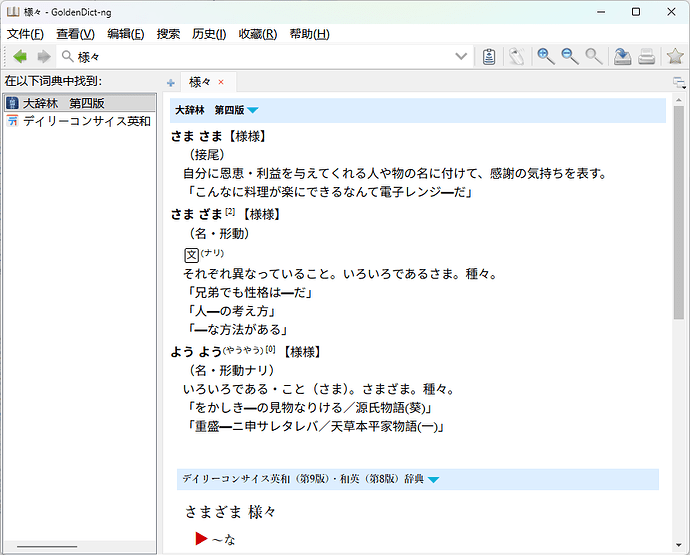Reset zoom with the plain magnifier
The image size is (690, 555).
[593, 56]
